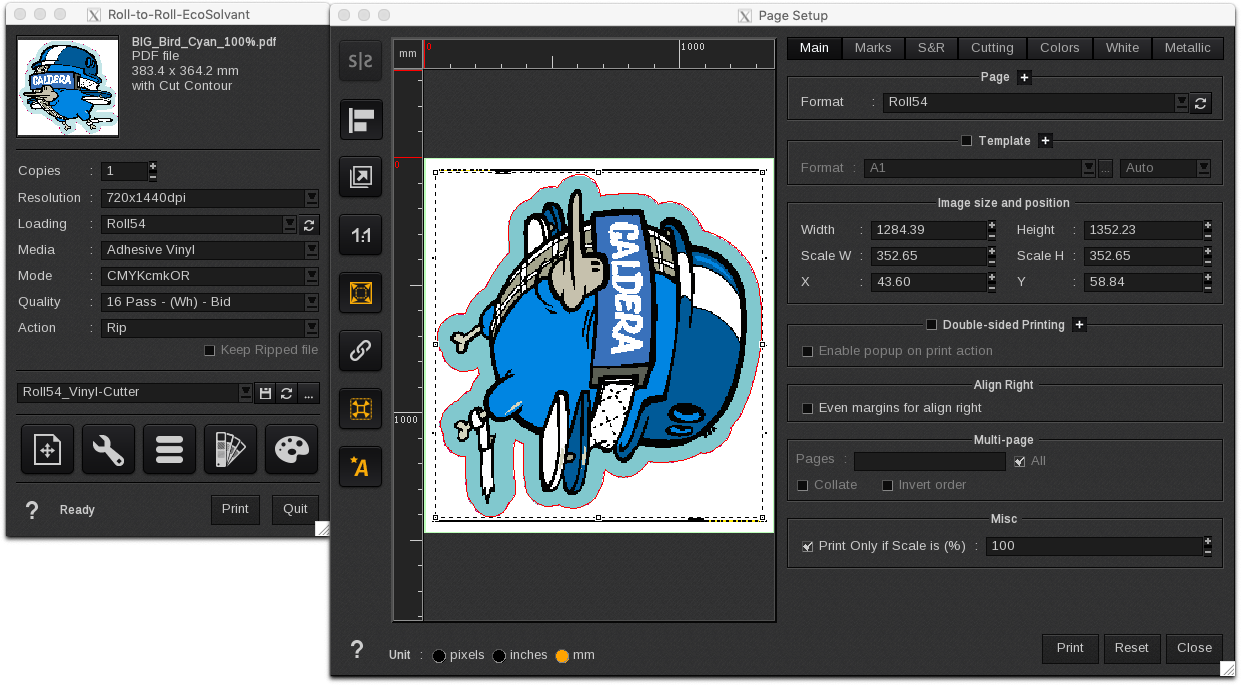Open the page setup document icon
1241x685 pixels.
click(x=47, y=450)
